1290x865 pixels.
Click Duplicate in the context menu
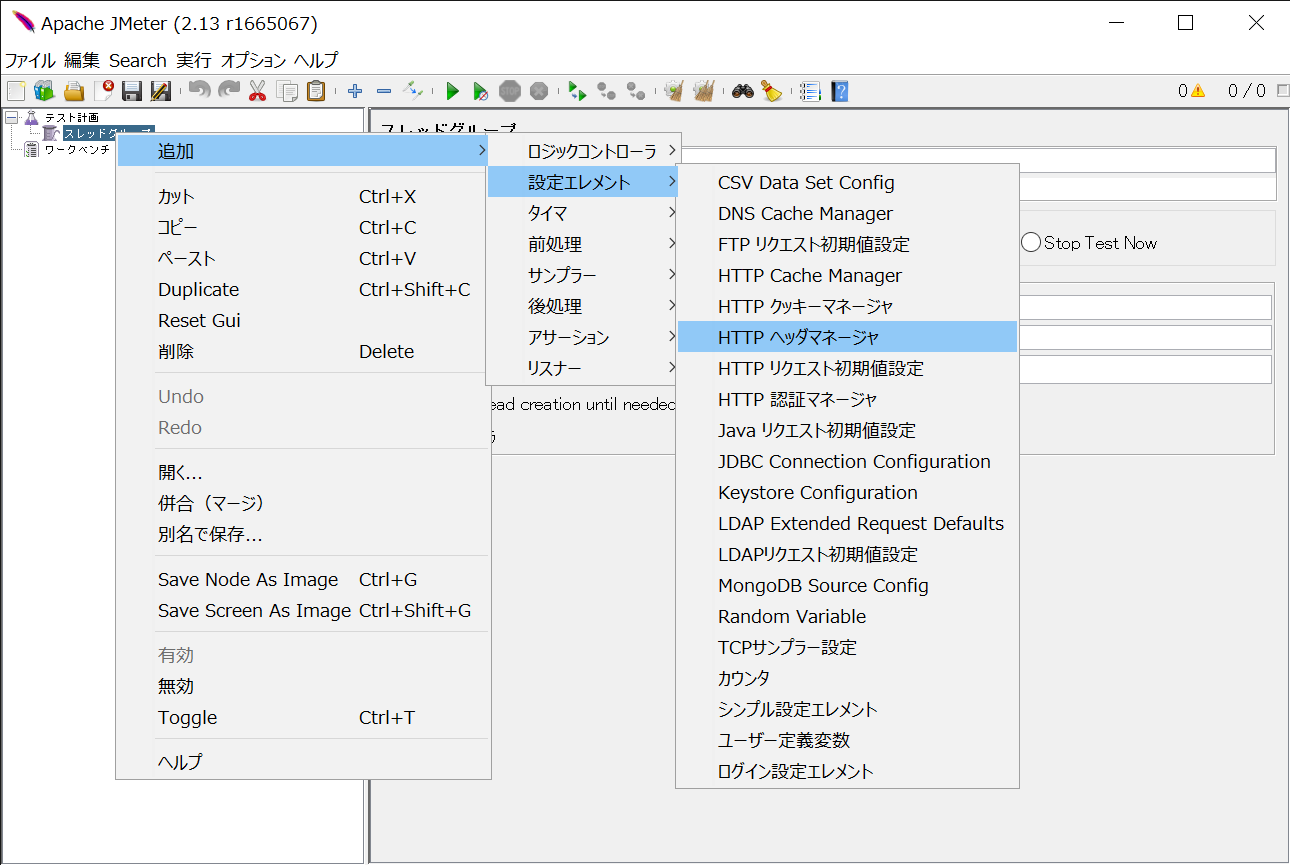click(x=198, y=289)
